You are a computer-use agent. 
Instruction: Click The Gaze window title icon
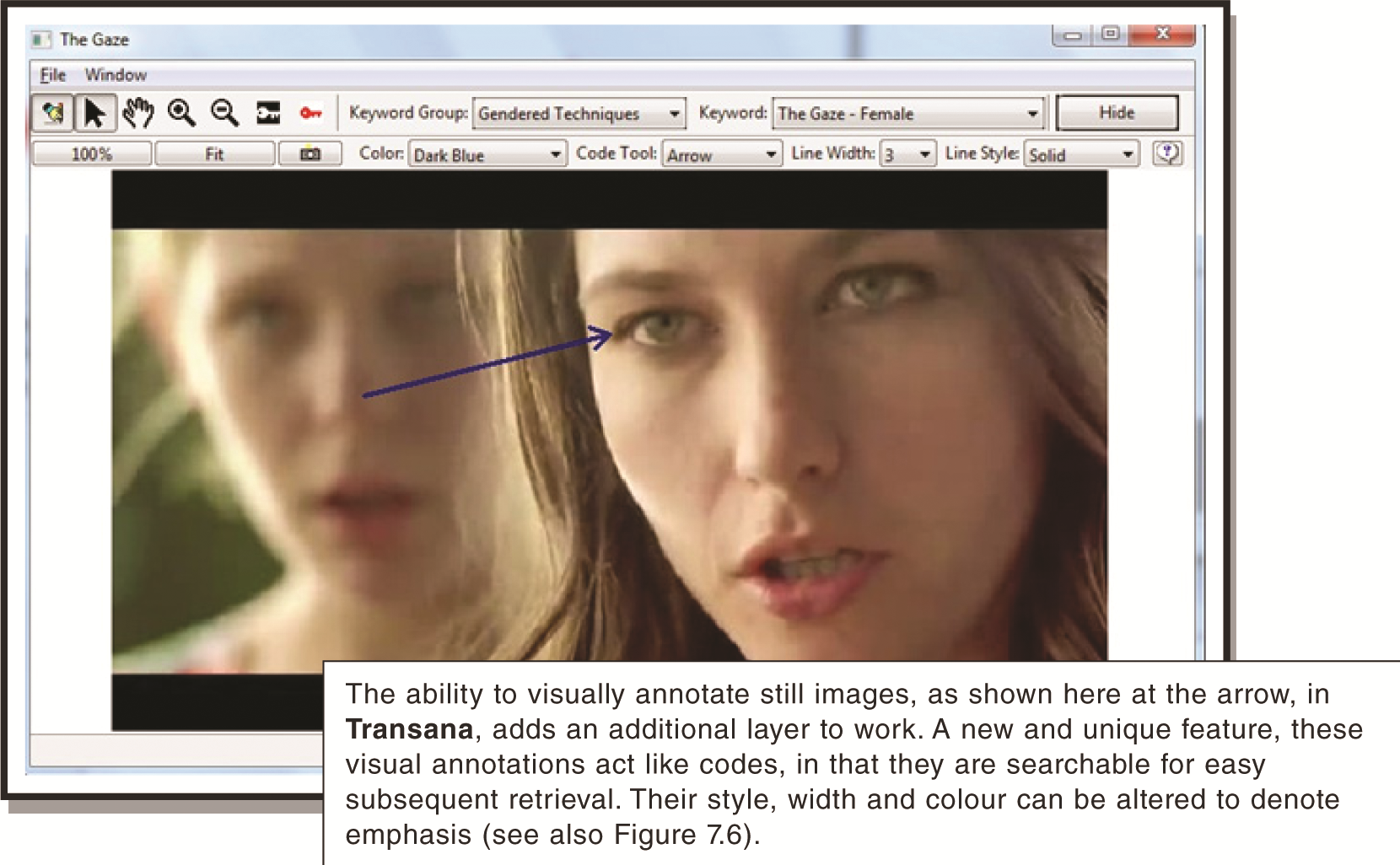click(x=40, y=40)
